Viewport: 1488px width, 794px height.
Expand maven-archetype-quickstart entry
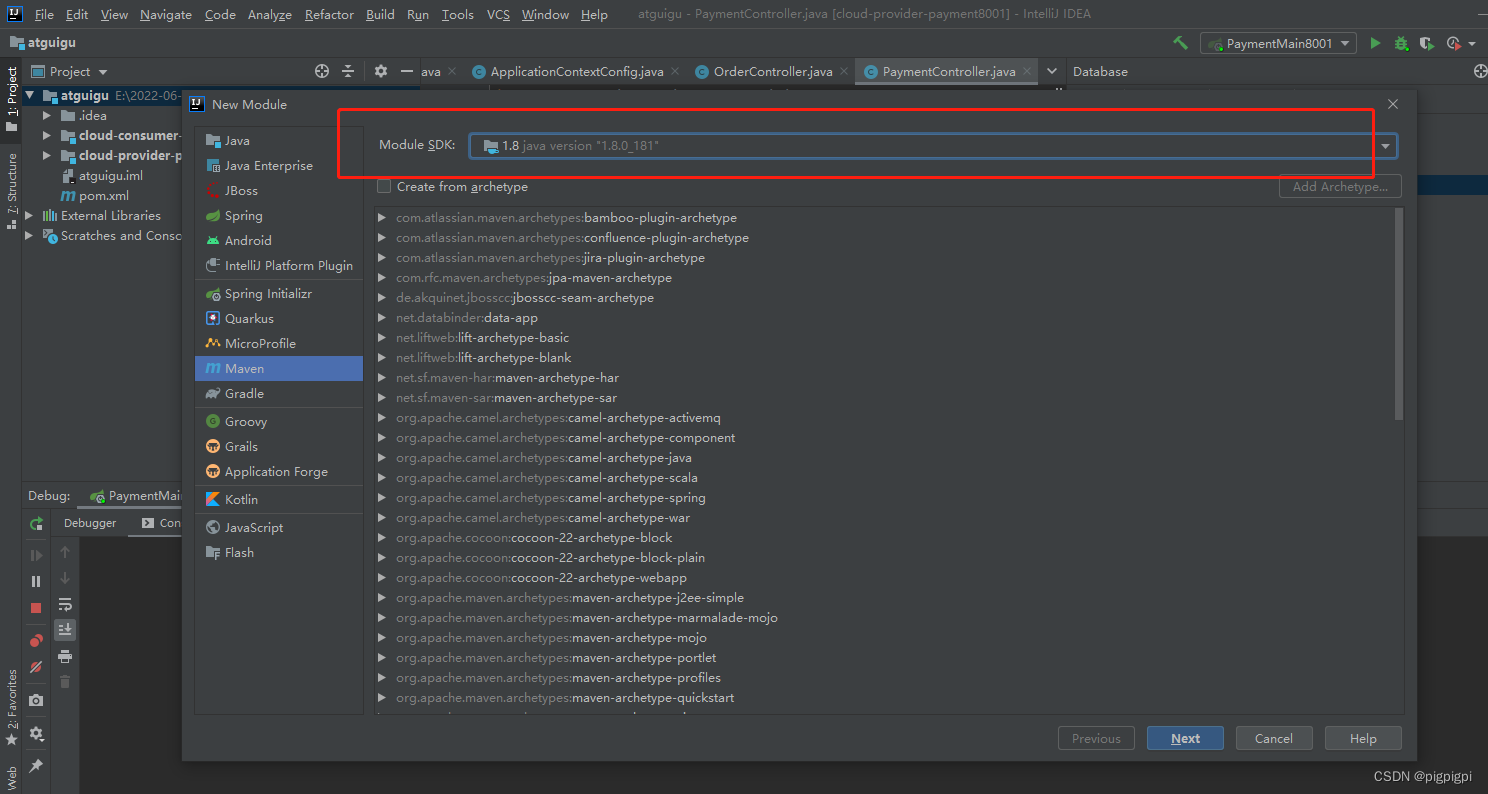tap(383, 698)
